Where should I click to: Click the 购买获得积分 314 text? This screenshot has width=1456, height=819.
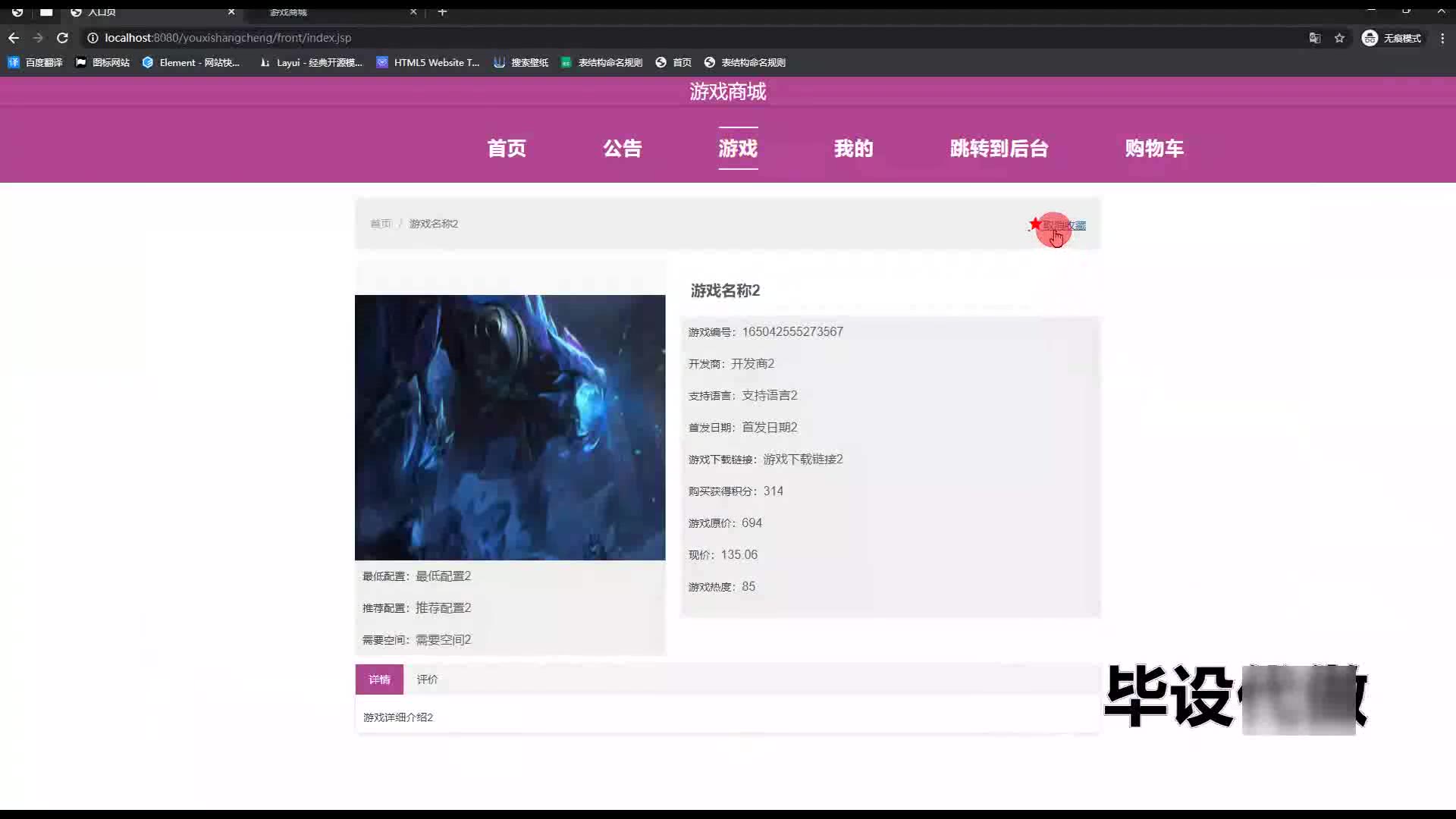736,491
